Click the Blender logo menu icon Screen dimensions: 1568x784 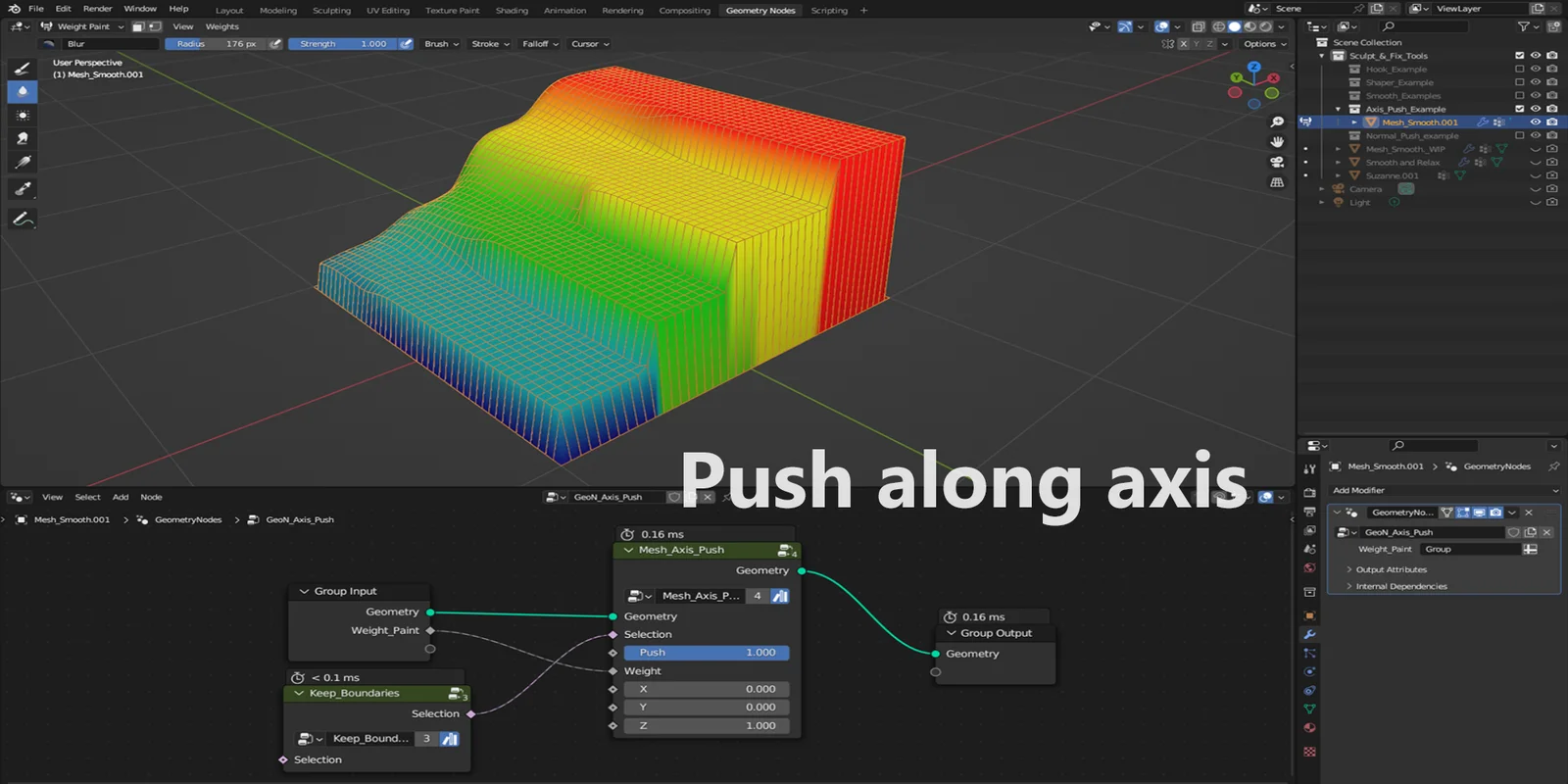point(14,9)
